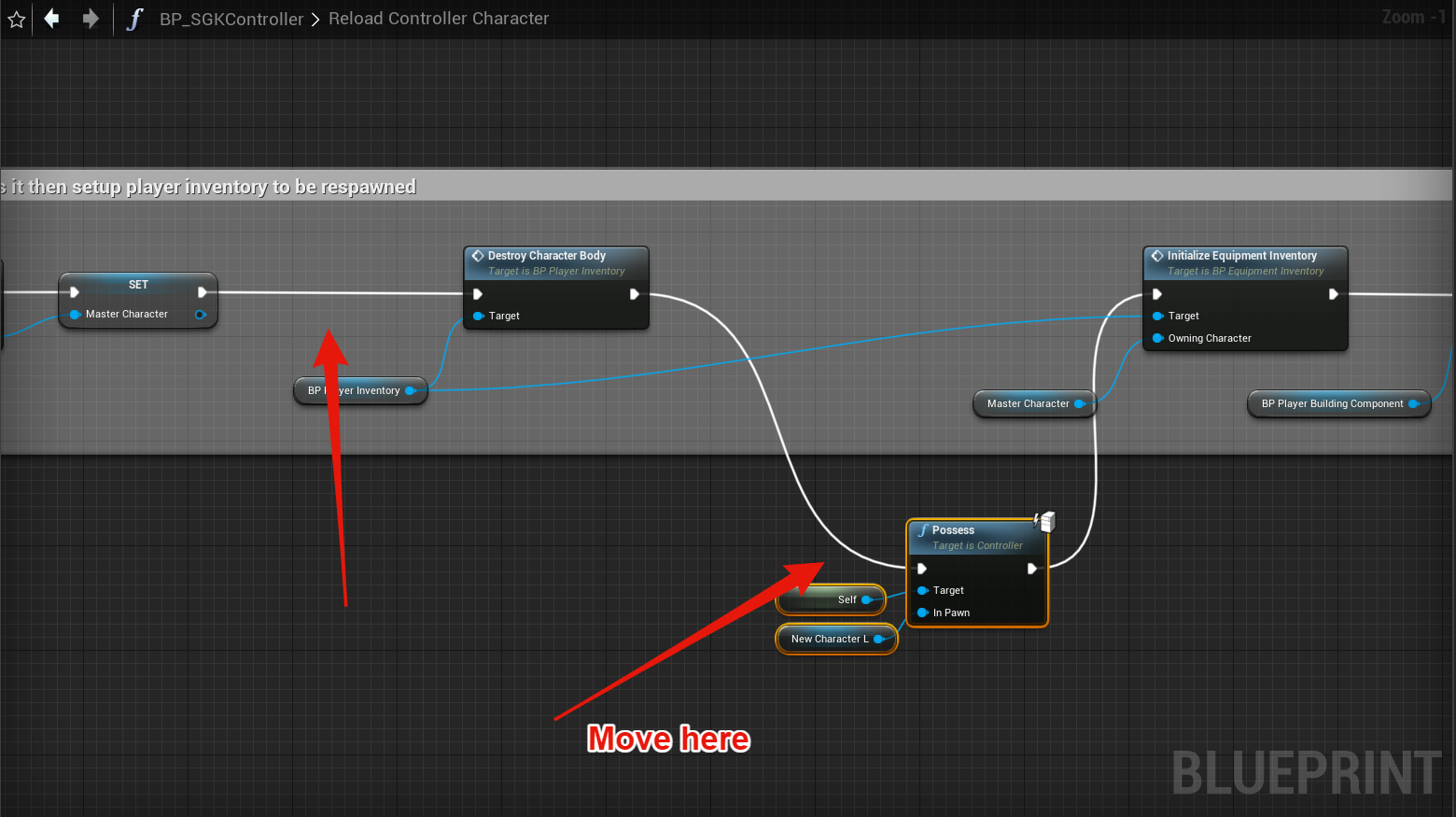Click the Target pin on the Possess node

point(923,591)
